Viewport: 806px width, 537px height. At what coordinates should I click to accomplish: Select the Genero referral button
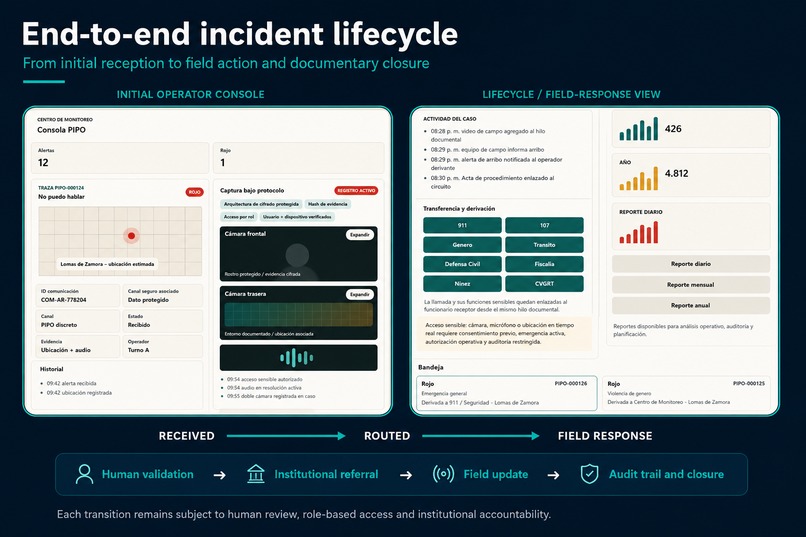pos(462,245)
